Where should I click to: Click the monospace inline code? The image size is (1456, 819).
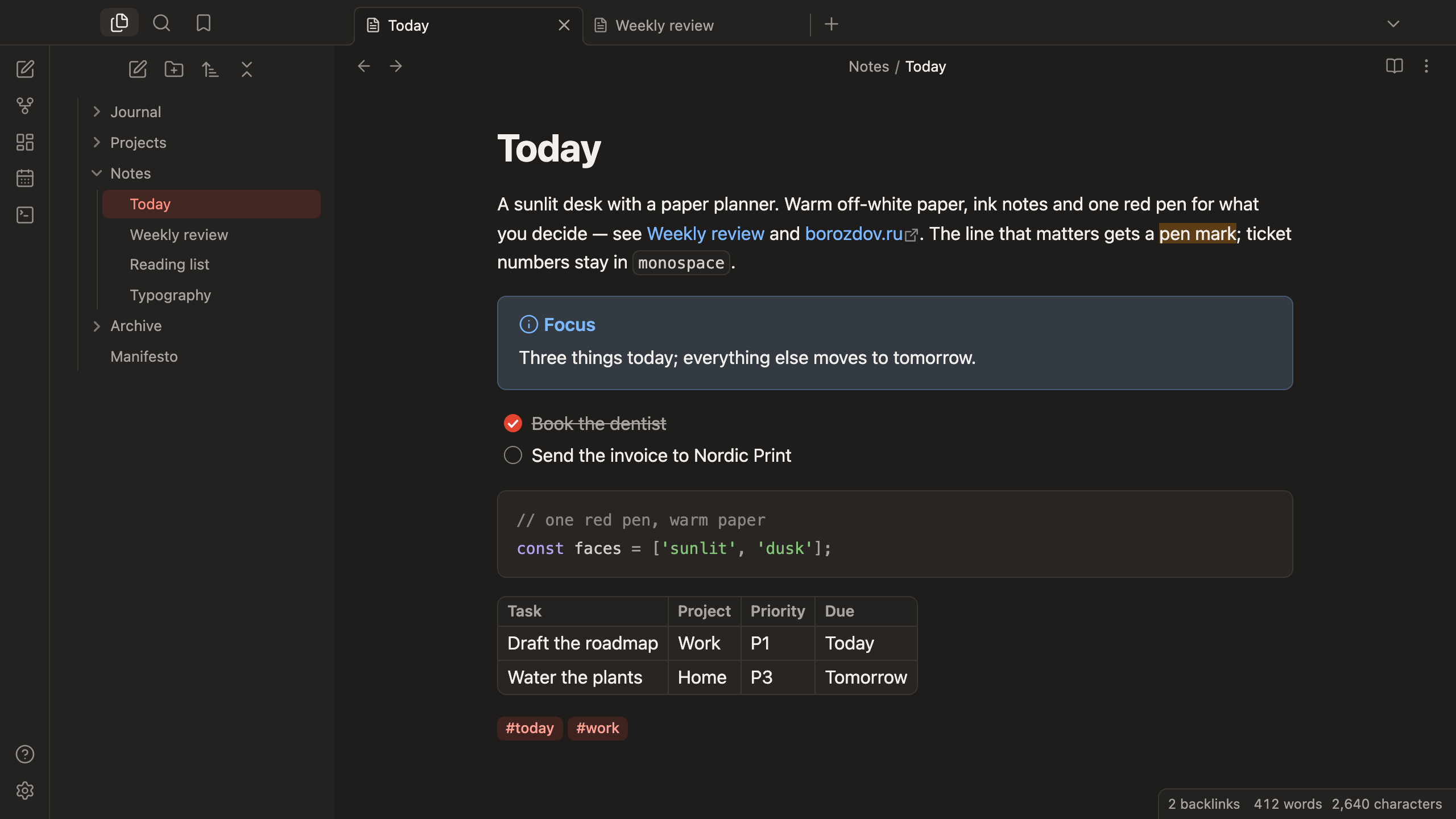(x=681, y=263)
